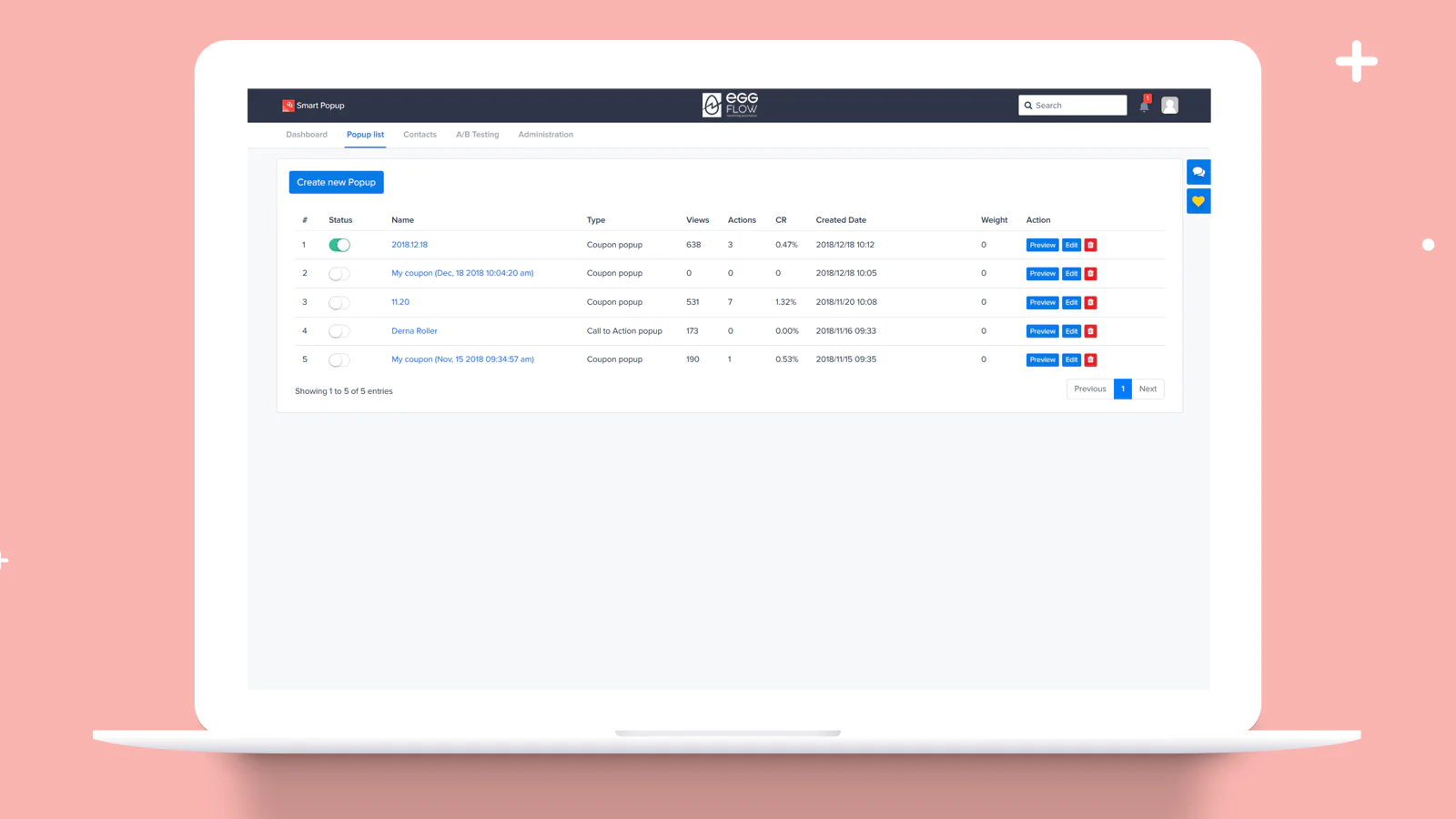Click the Egg Flow logo
The height and width of the screenshot is (819, 1456).
730,106
